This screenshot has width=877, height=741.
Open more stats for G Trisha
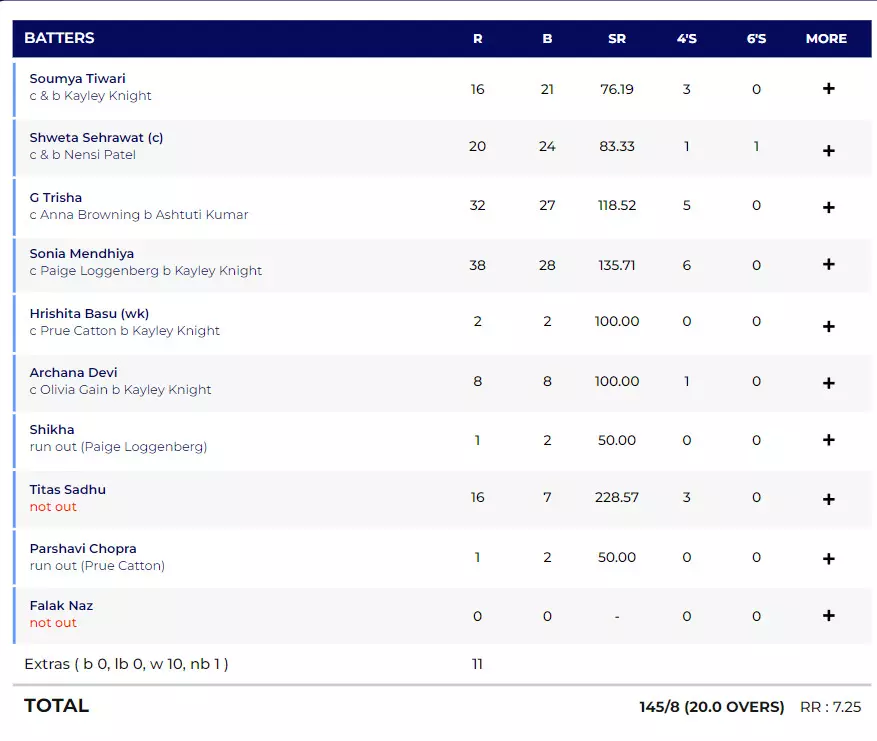[x=828, y=207]
